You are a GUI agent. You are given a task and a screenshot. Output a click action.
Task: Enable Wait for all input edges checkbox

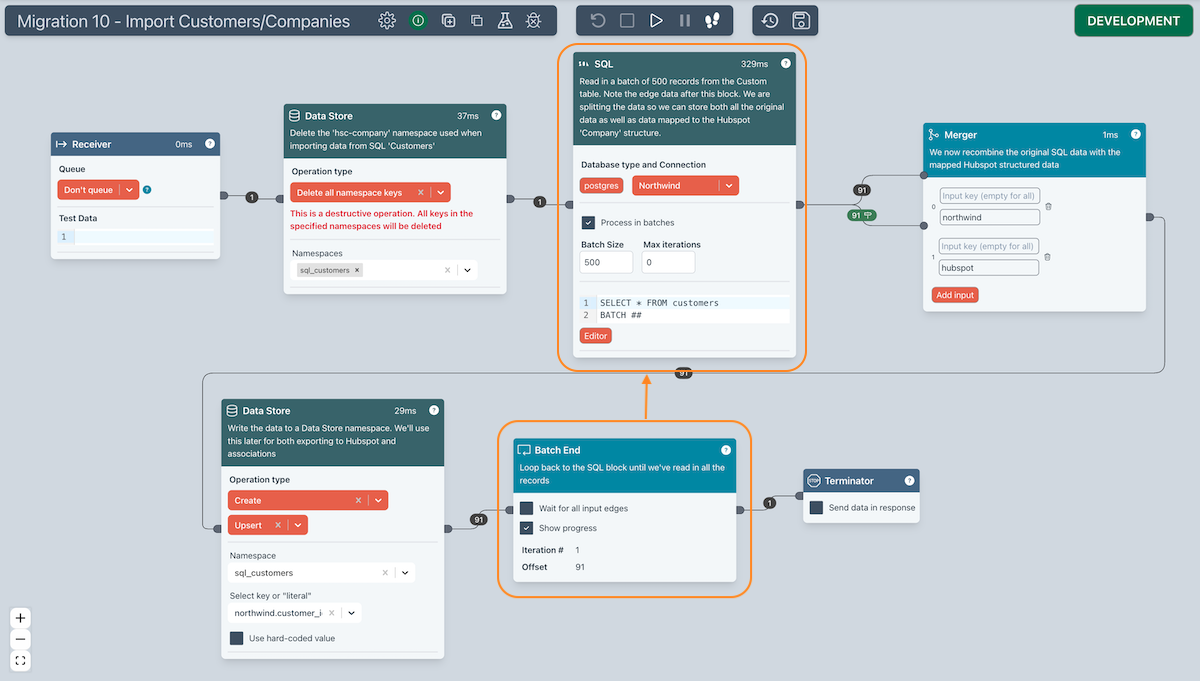click(527, 508)
